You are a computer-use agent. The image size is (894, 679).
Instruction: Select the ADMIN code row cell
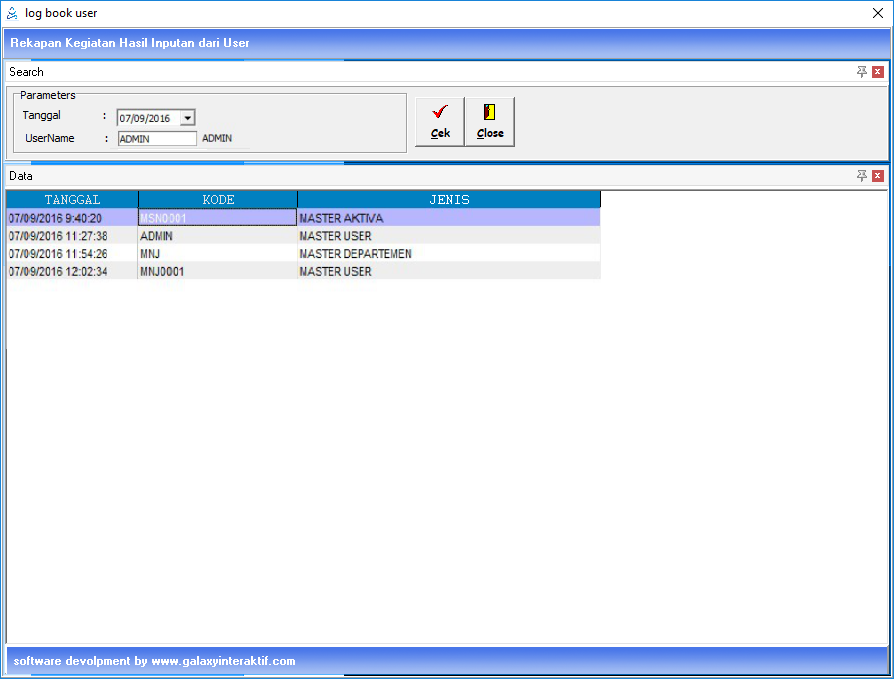click(x=217, y=236)
